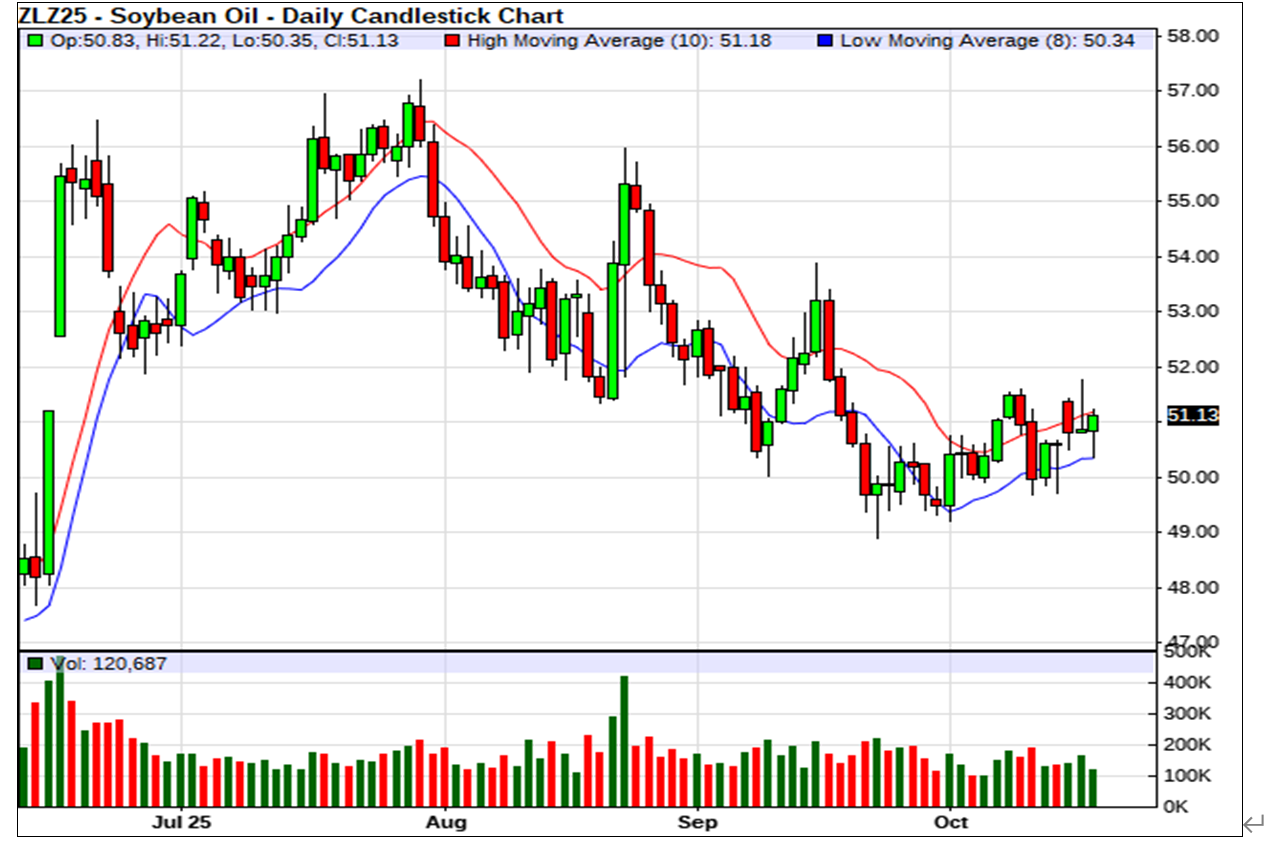This screenshot has width=1275, height=842.
Task: Select the Aug date axis label
Action: pyautogui.click(x=446, y=822)
